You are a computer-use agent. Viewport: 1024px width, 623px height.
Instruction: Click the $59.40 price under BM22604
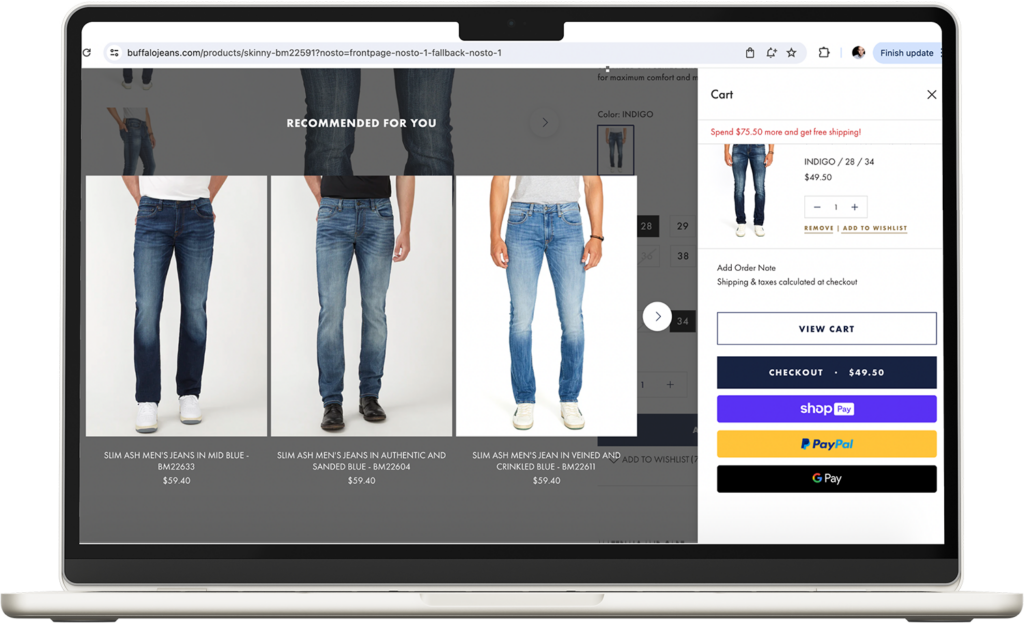[x=361, y=481]
